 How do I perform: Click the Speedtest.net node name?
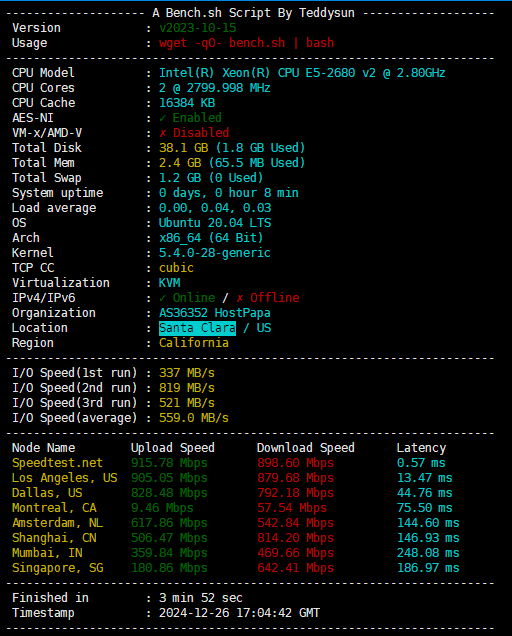click(x=58, y=463)
